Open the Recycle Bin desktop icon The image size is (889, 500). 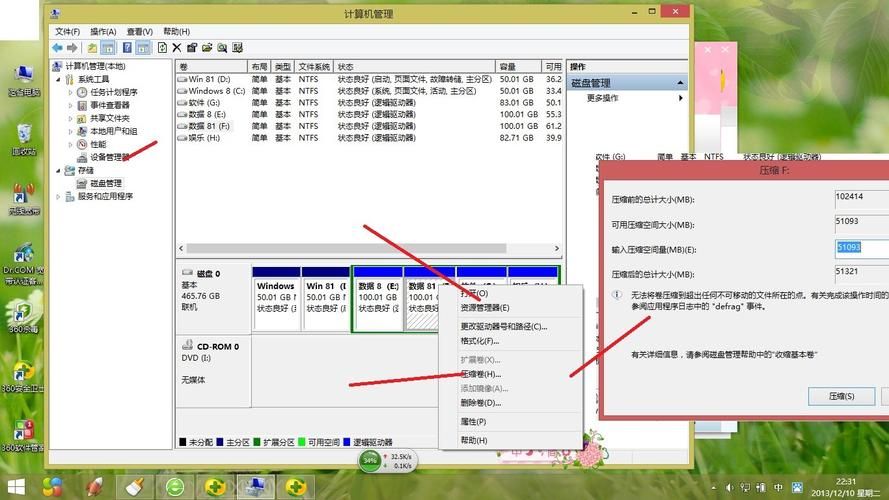click(24, 139)
